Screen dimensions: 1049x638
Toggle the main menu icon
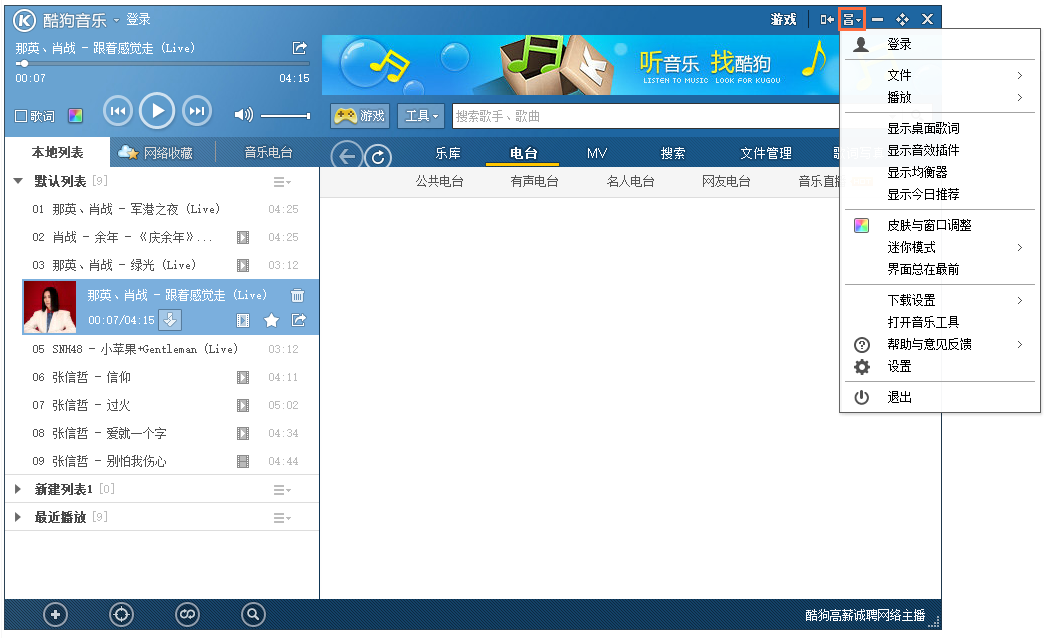pyautogui.click(x=852, y=19)
